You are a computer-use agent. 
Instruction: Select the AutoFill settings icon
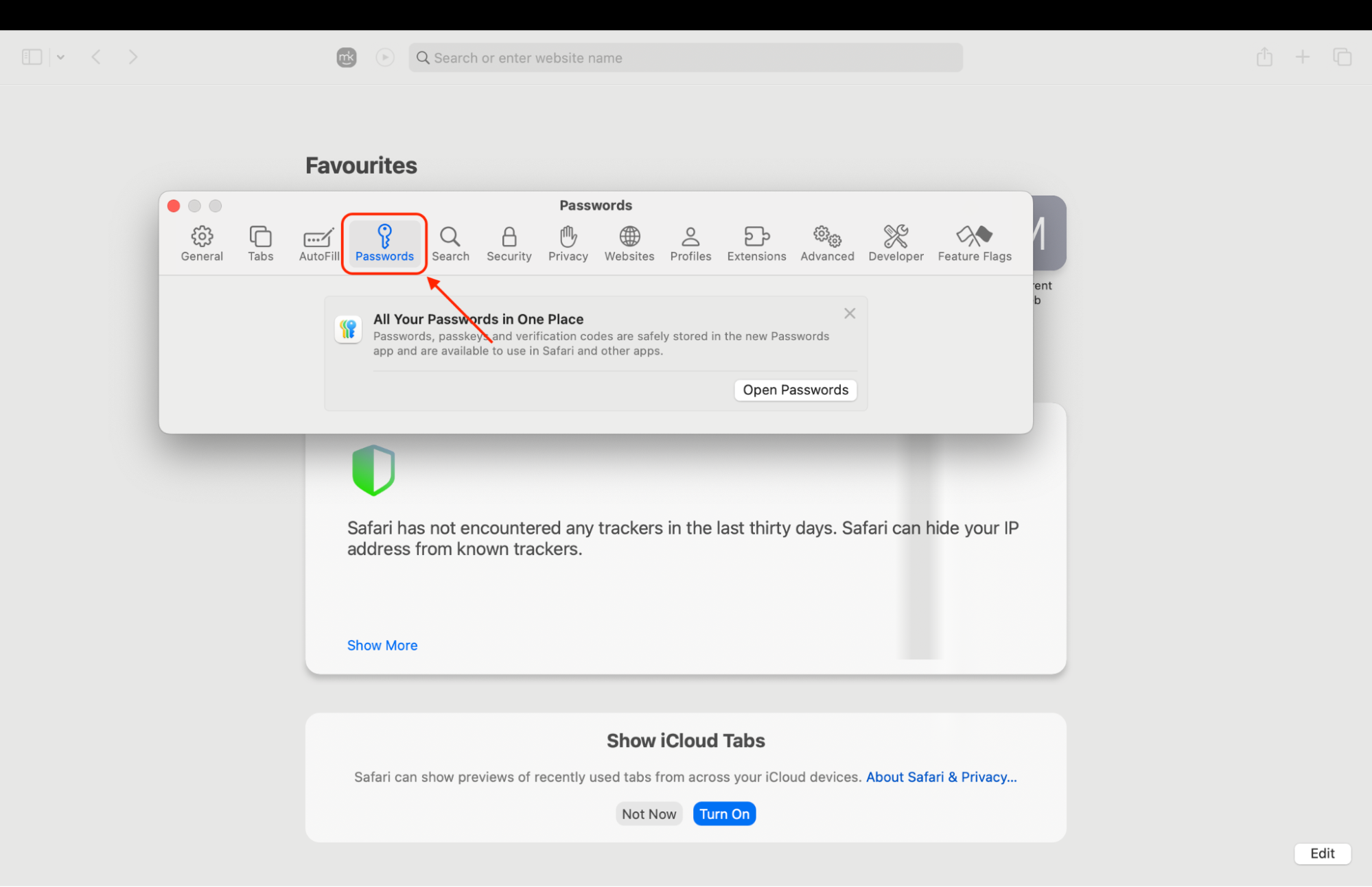tap(318, 243)
